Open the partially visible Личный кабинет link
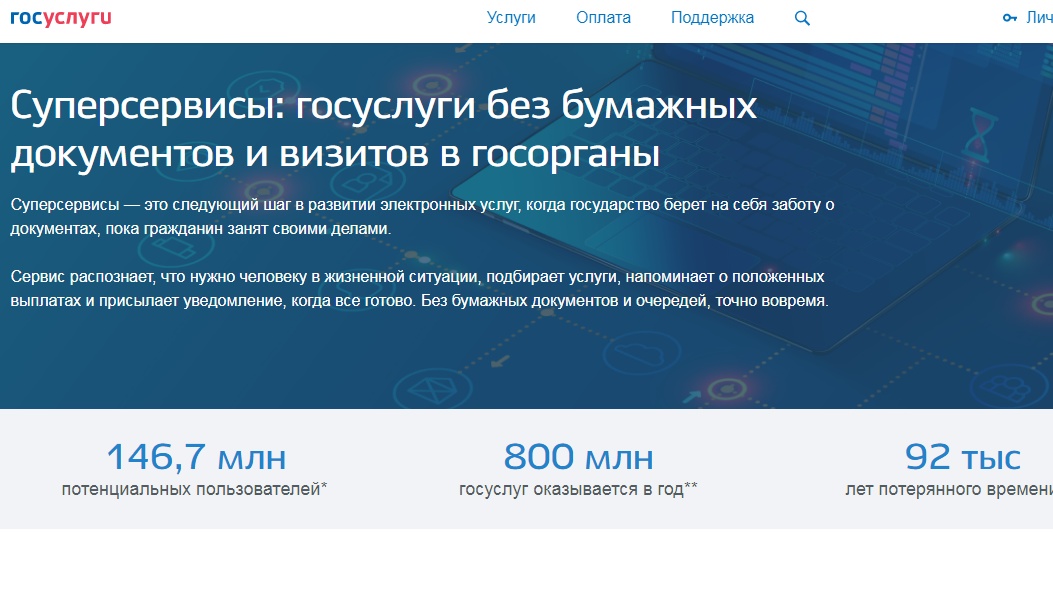The image size is (1053, 595). tap(1039, 18)
